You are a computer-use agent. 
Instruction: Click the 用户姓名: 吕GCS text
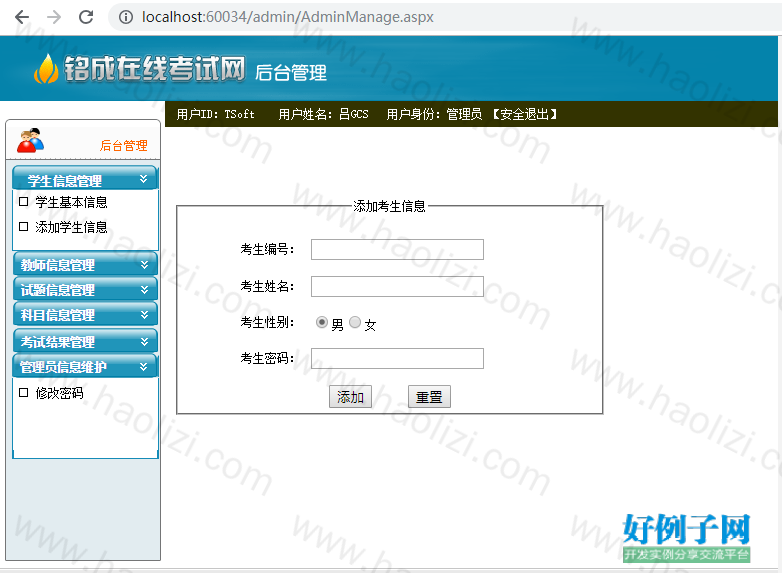click(323, 114)
